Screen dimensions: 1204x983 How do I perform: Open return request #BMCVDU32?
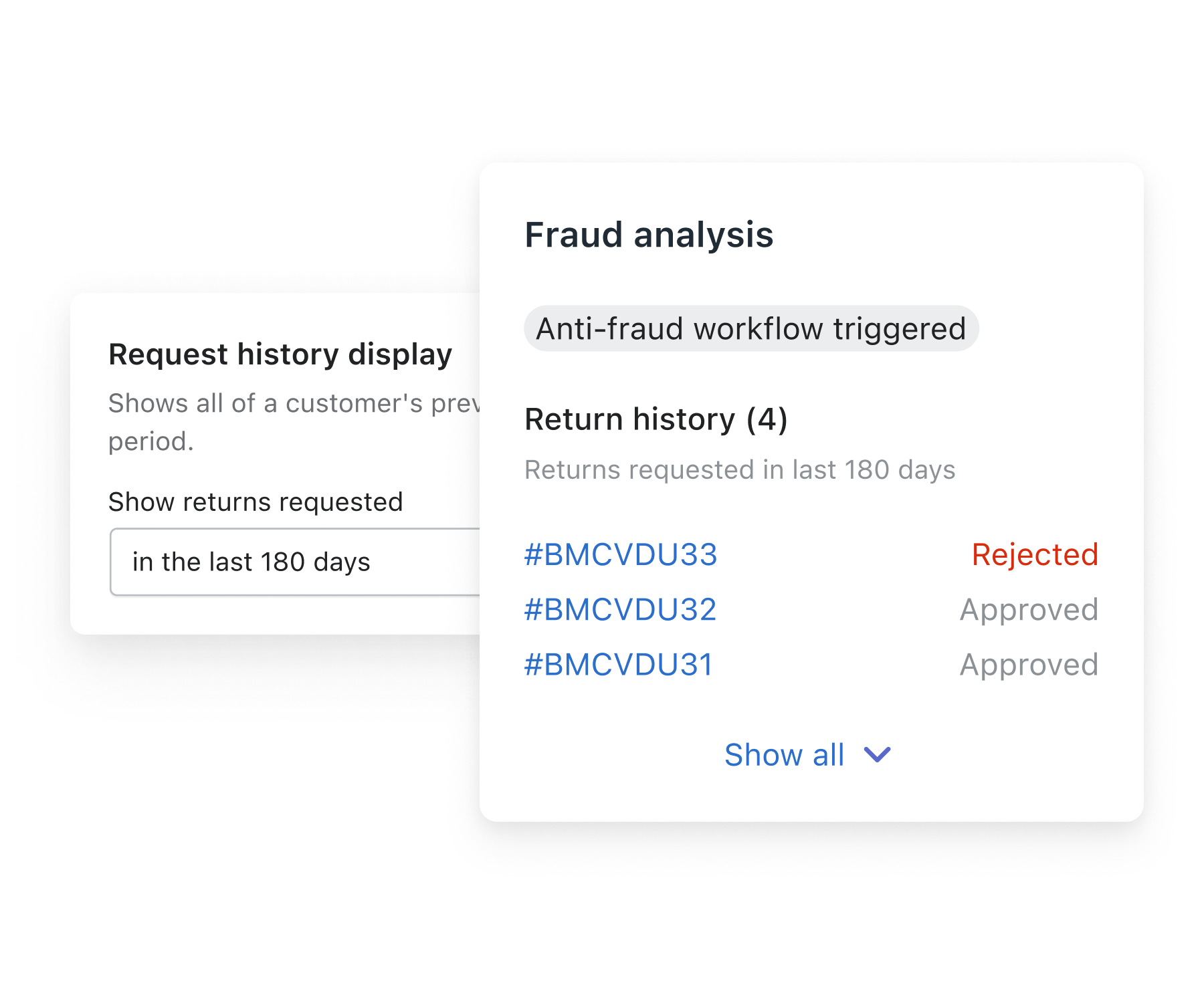[621, 609]
